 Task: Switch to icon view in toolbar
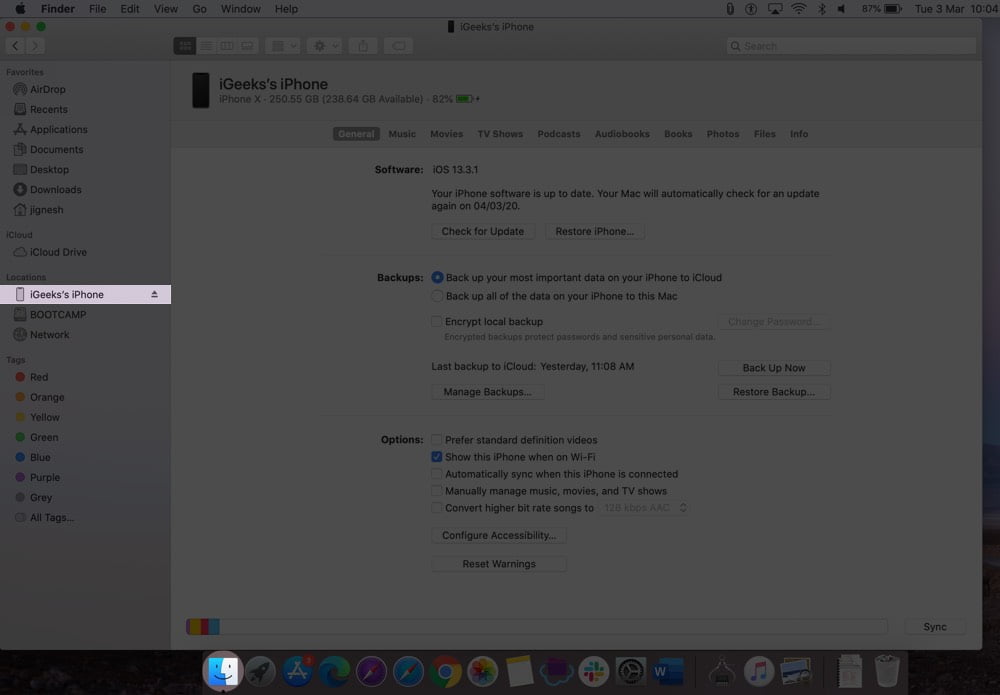point(185,46)
